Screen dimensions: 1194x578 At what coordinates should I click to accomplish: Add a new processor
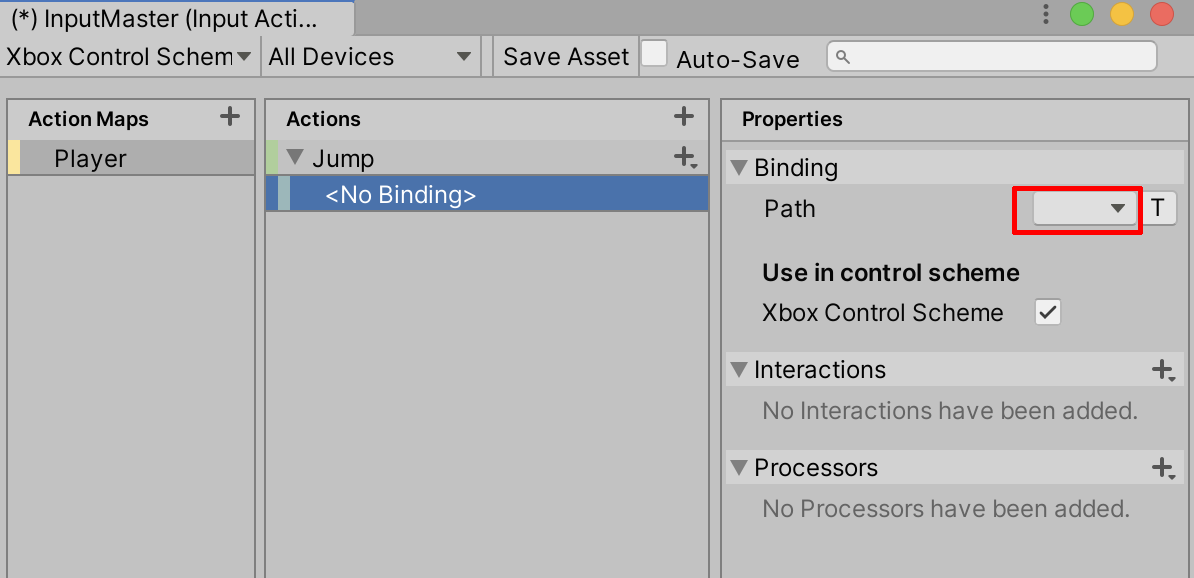coord(1163,468)
